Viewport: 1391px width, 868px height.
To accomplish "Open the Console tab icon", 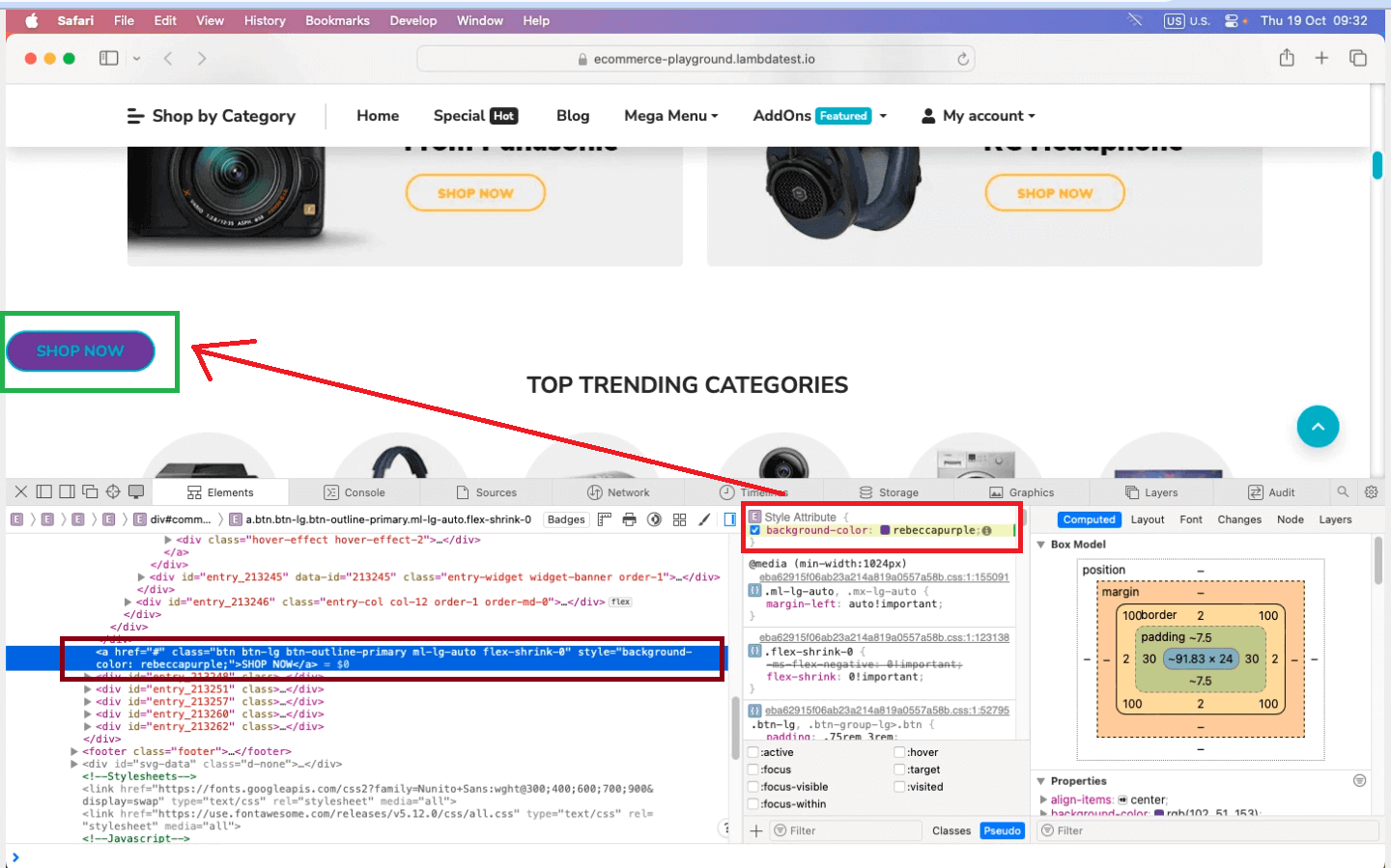I will (x=328, y=491).
